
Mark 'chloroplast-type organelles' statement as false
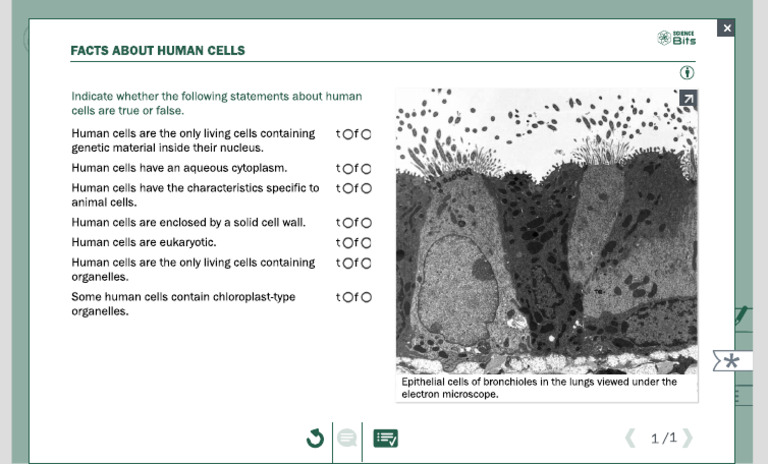point(366,297)
